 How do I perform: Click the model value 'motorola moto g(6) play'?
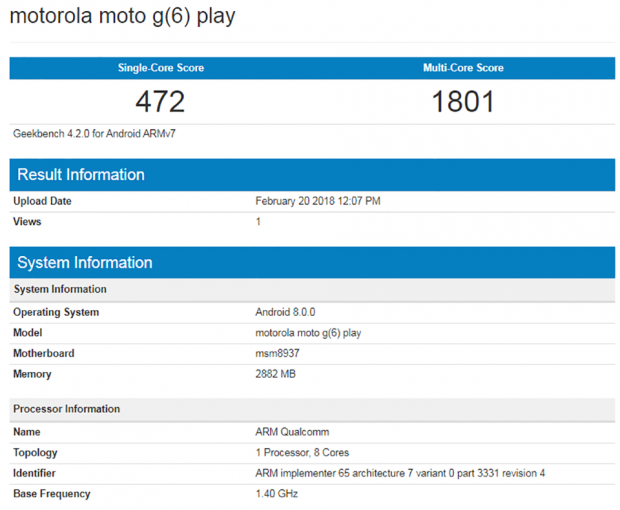308,333
